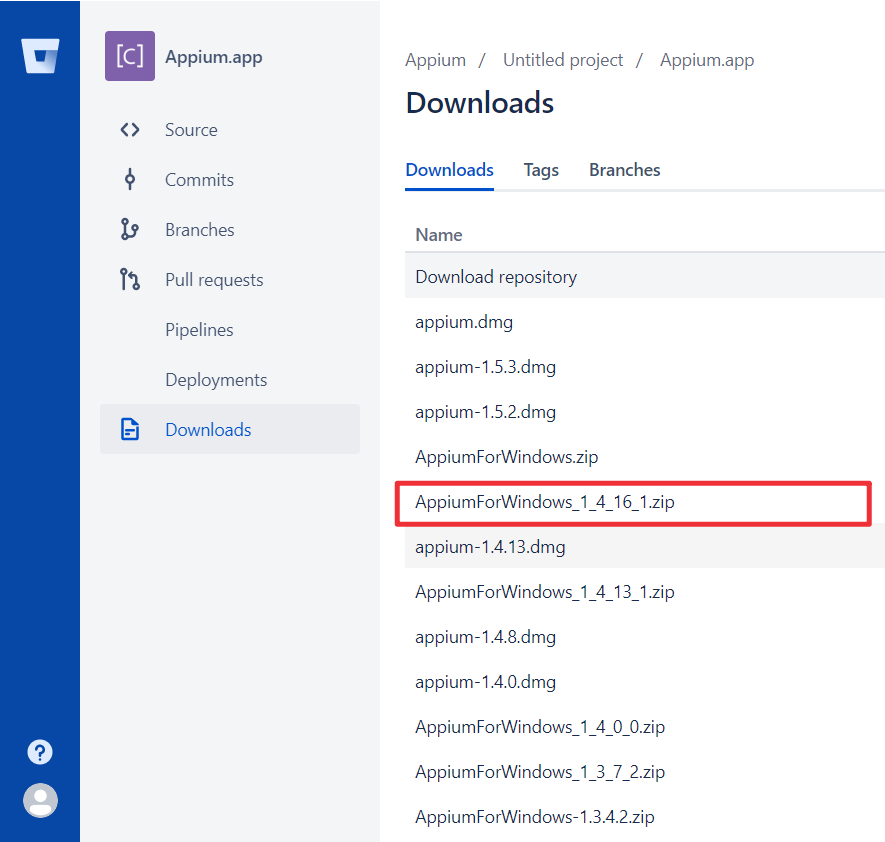Download appium-1.4.13.dmg file
The width and height of the screenshot is (885, 842).
coord(490,547)
